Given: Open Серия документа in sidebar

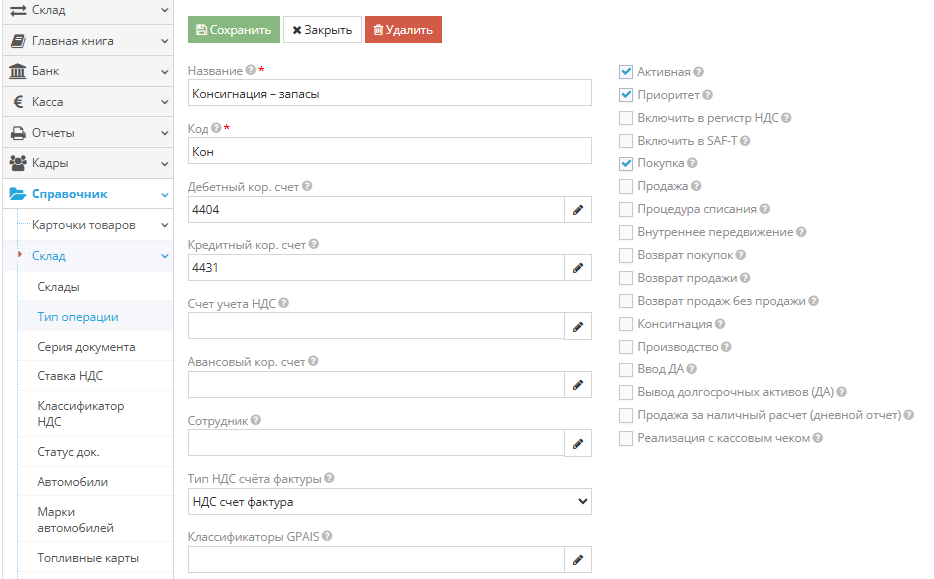Looking at the screenshot, I should coord(86,347).
